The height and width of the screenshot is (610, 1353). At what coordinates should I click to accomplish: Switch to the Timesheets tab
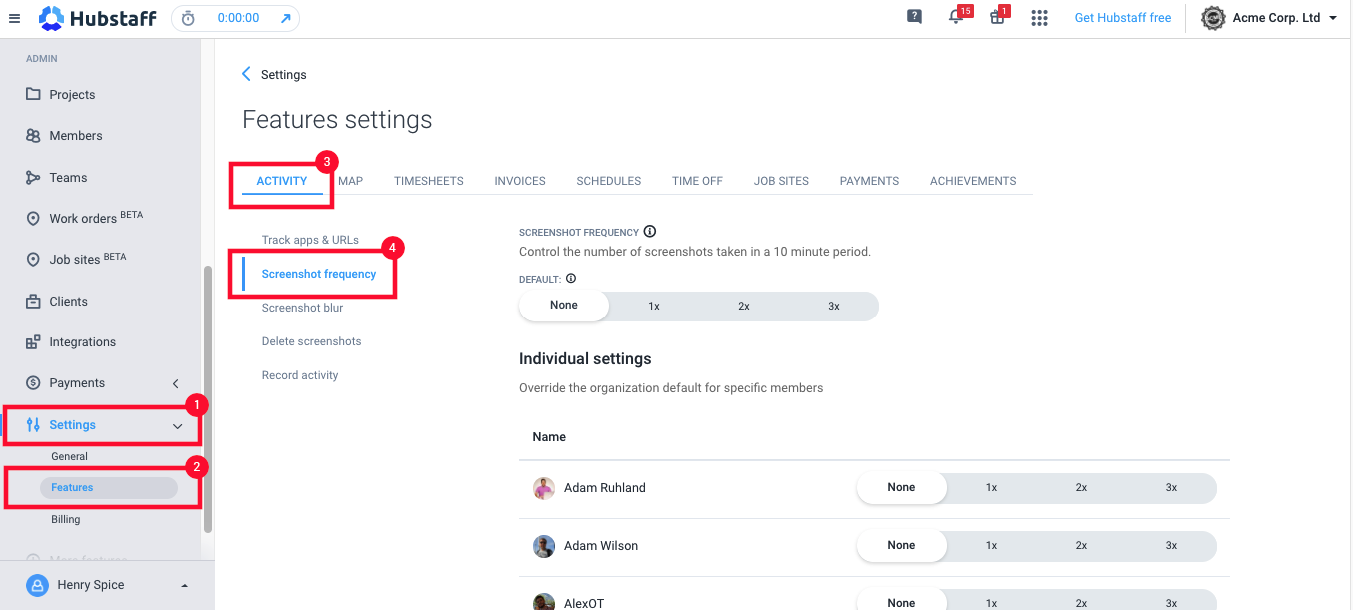click(x=429, y=181)
